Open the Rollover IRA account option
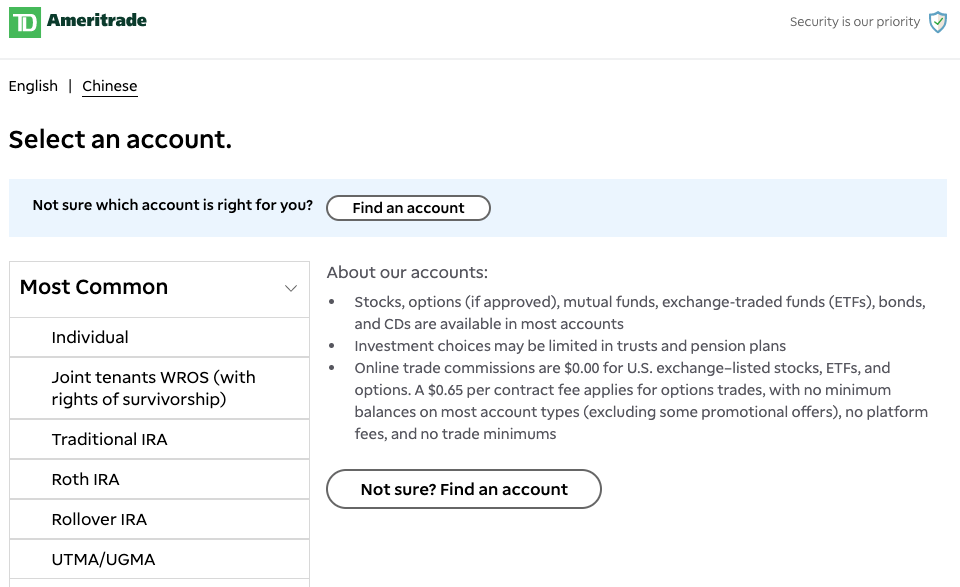This screenshot has height=587, width=960. coord(99,519)
